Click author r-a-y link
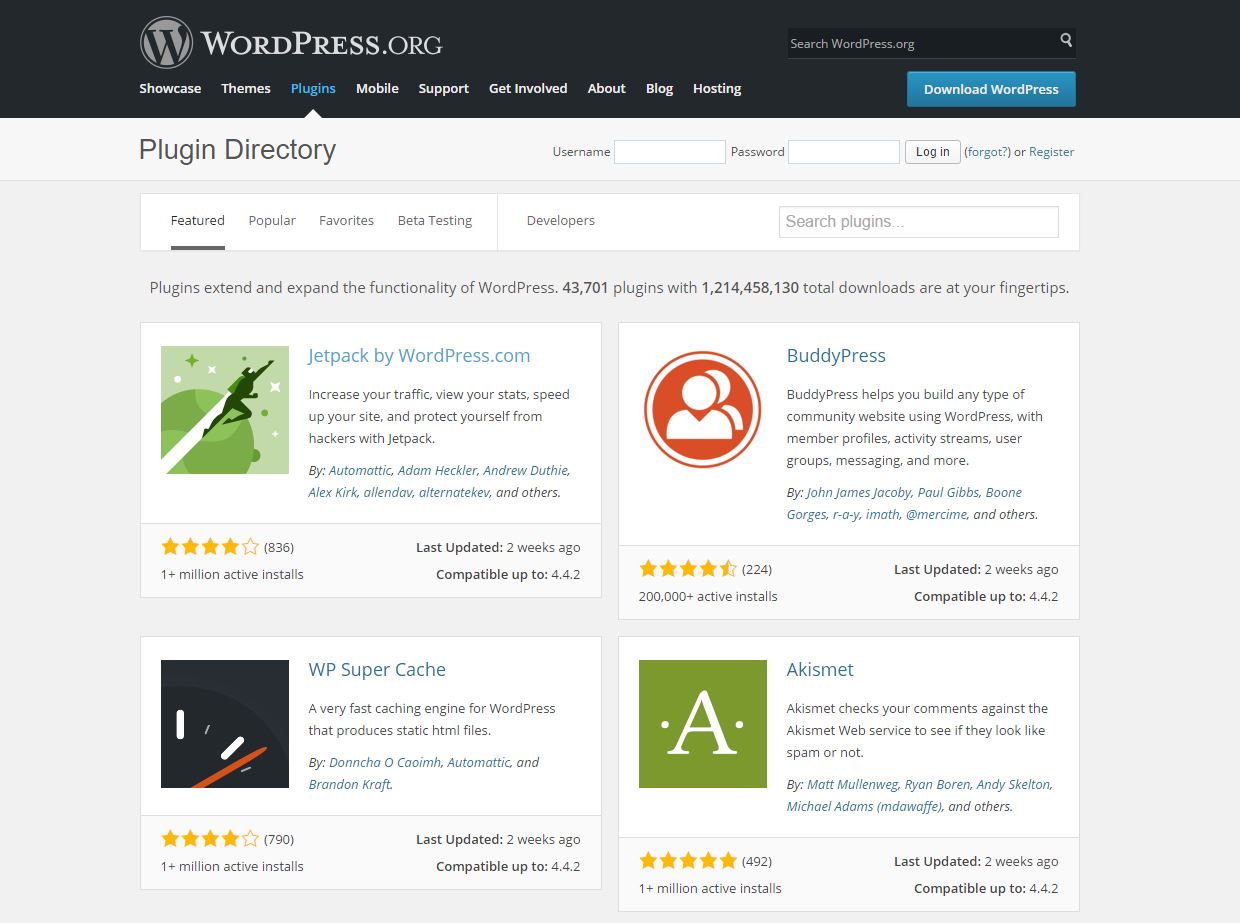Image resolution: width=1240 pixels, height=923 pixels. click(846, 514)
